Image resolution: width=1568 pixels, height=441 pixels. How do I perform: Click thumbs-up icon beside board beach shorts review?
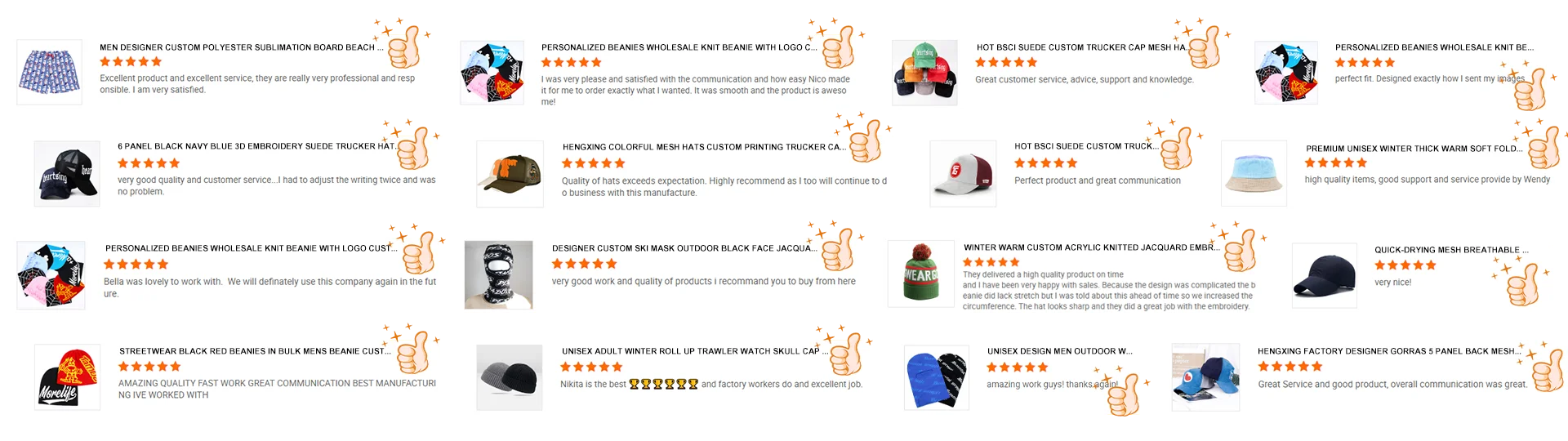[404, 47]
